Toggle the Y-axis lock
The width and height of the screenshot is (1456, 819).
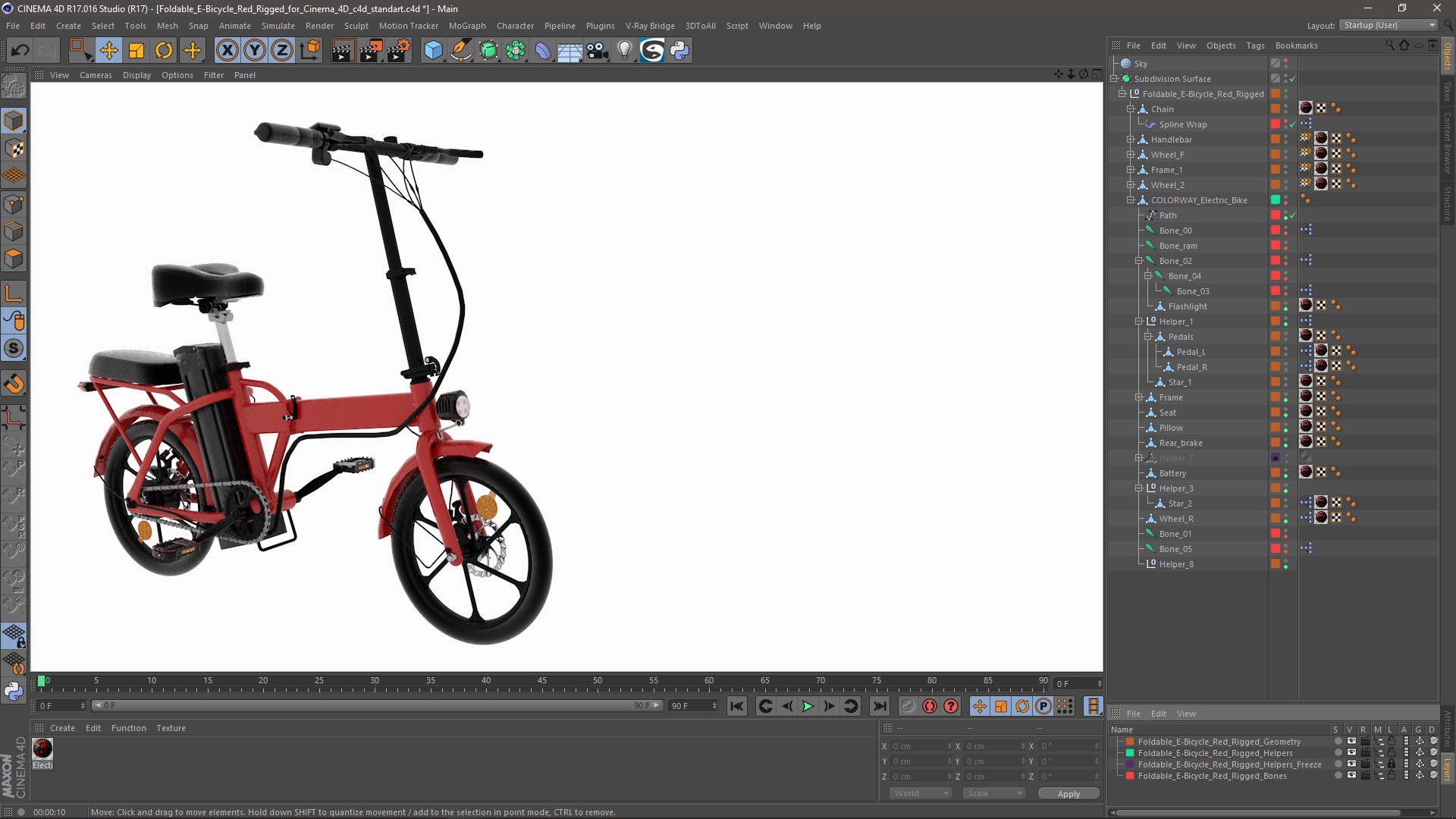[x=255, y=51]
